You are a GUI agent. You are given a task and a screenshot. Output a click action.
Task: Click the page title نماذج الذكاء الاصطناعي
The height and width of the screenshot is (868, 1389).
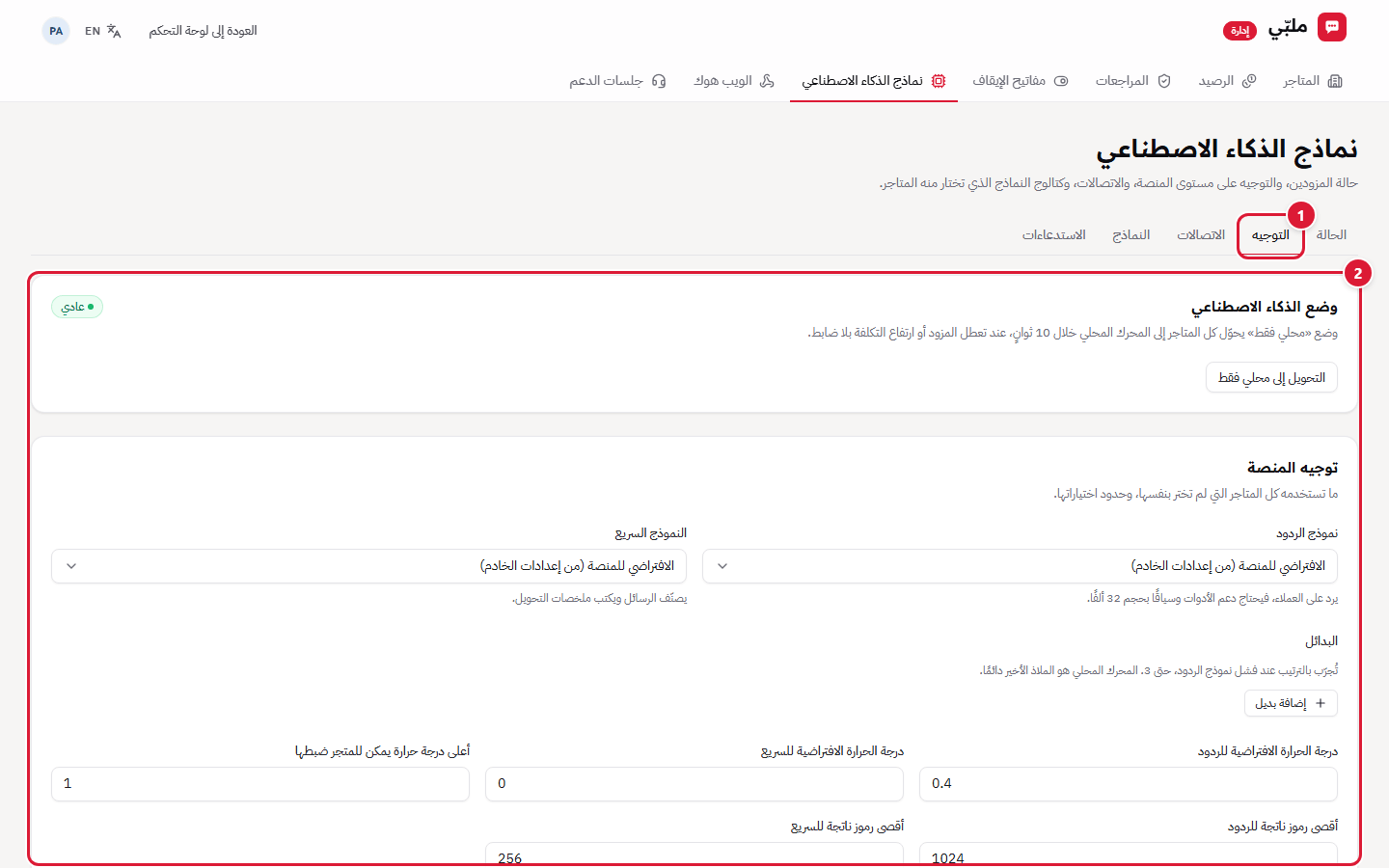pos(1227,149)
